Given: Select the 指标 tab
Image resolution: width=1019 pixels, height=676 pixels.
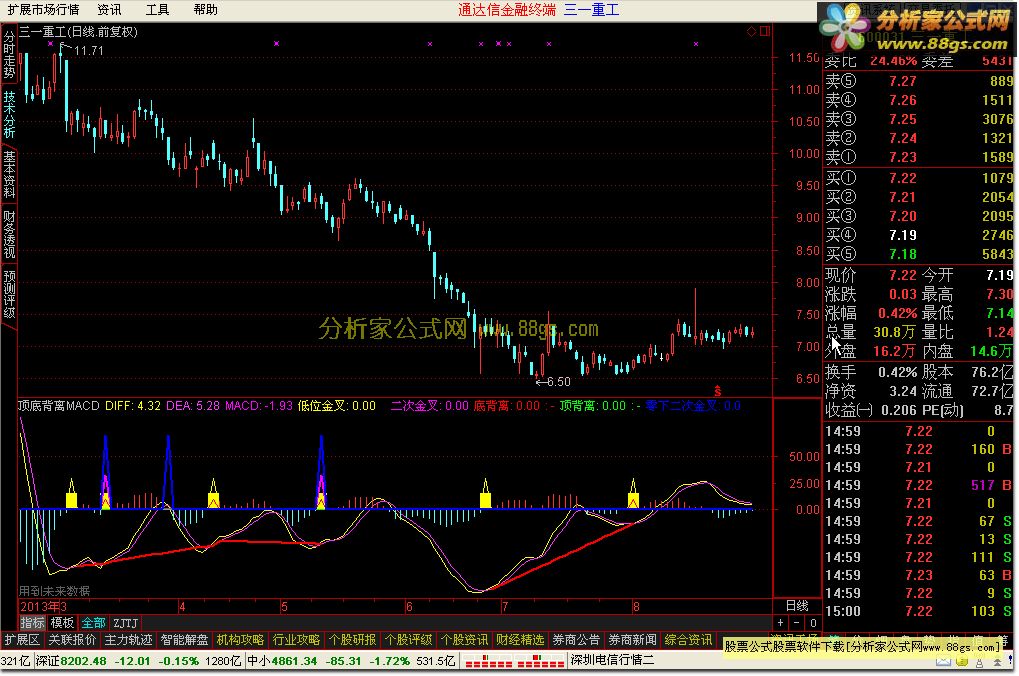Looking at the screenshot, I should (32, 623).
